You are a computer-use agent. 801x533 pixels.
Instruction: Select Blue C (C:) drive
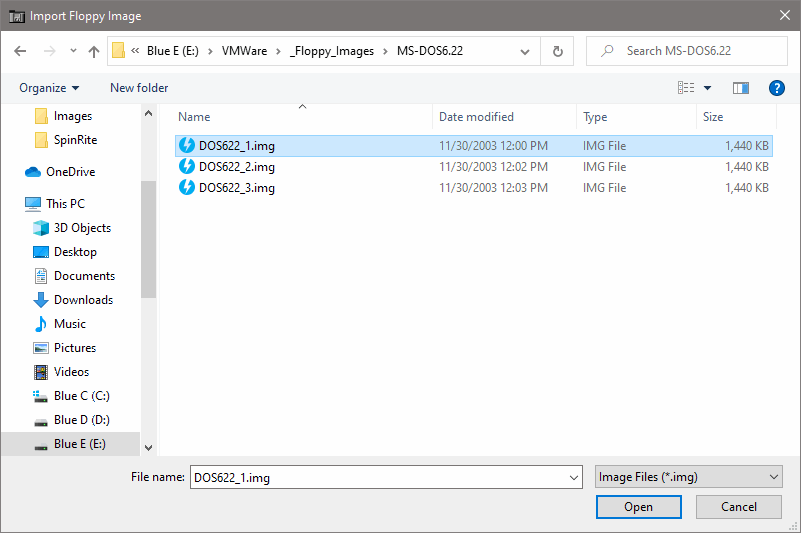82,396
